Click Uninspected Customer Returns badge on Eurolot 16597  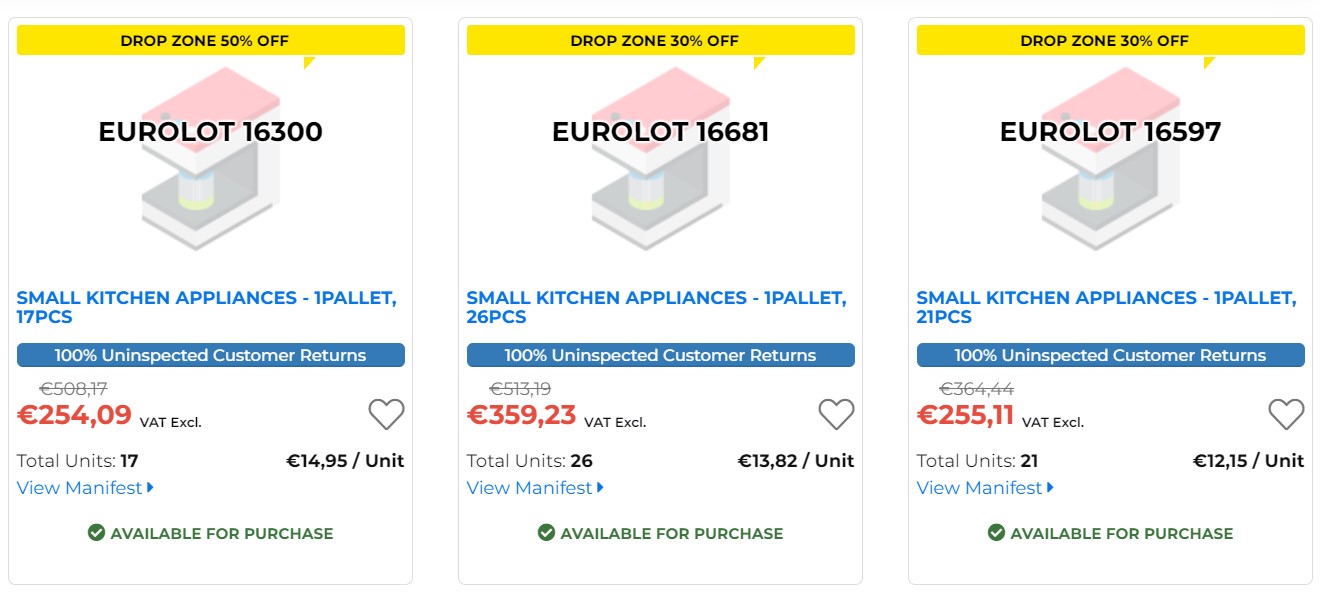[1110, 355]
